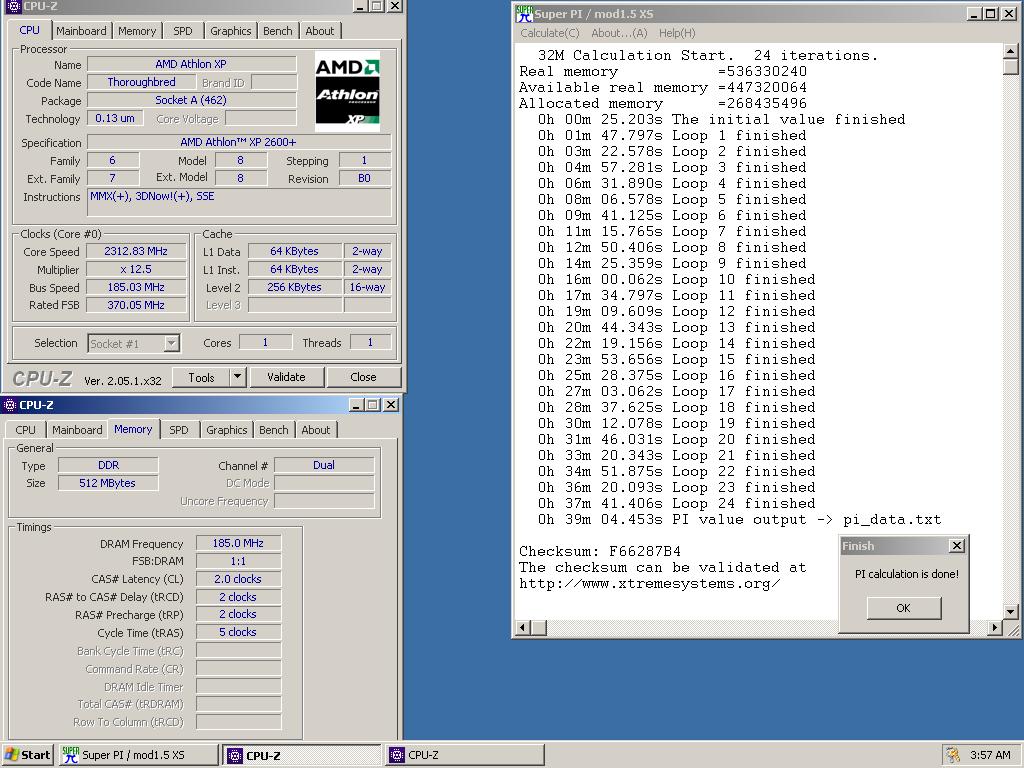Open Mainboard tab in lower CPU-Z

[x=77, y=430]
